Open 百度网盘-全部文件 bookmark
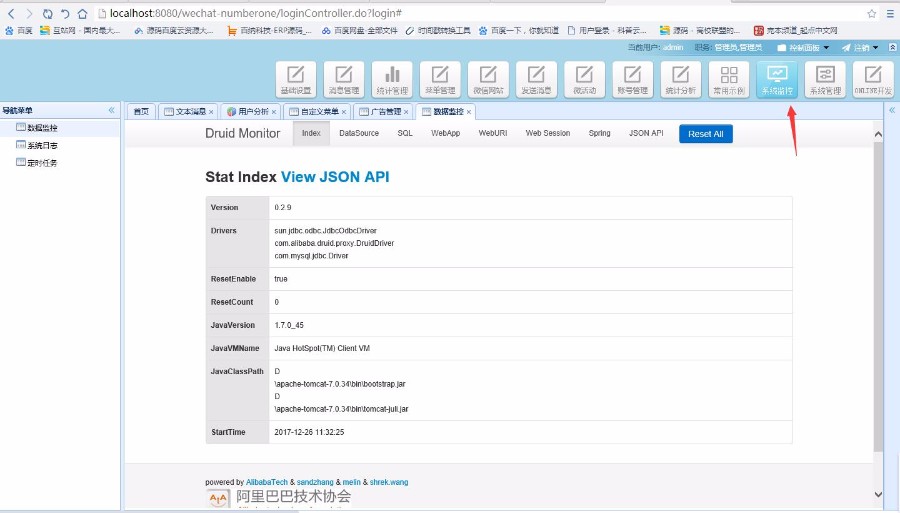Image resolution: width=900 pixels, height=513 pixels. pos(359,30)
